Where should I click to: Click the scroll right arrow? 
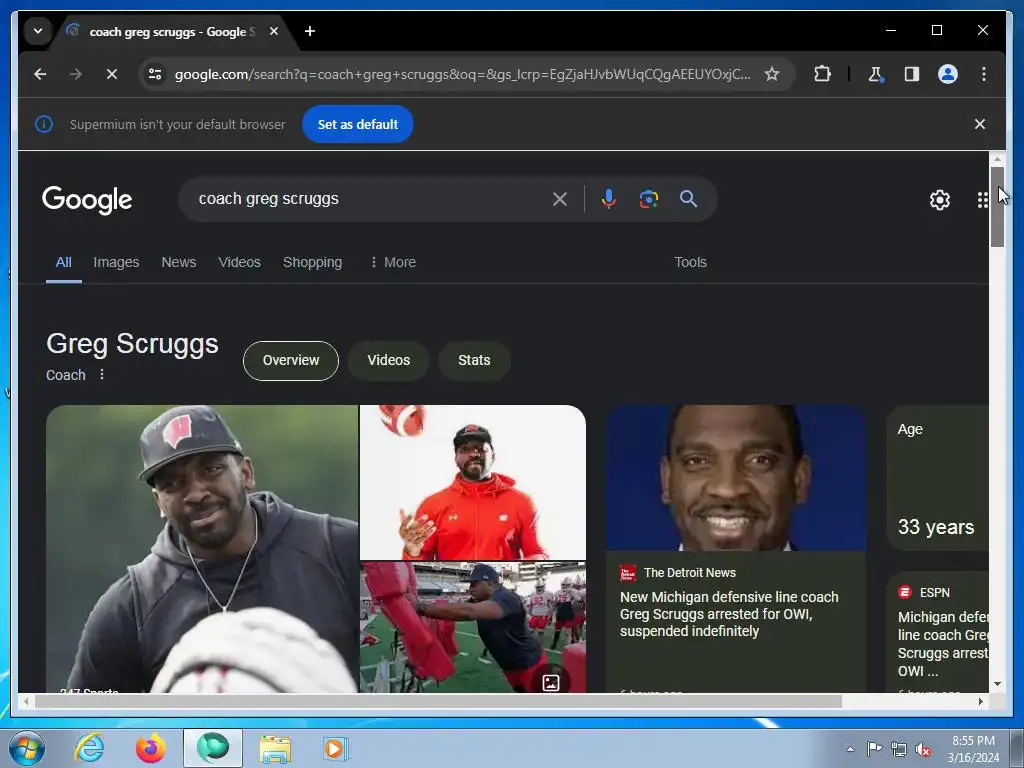point(980,701)
